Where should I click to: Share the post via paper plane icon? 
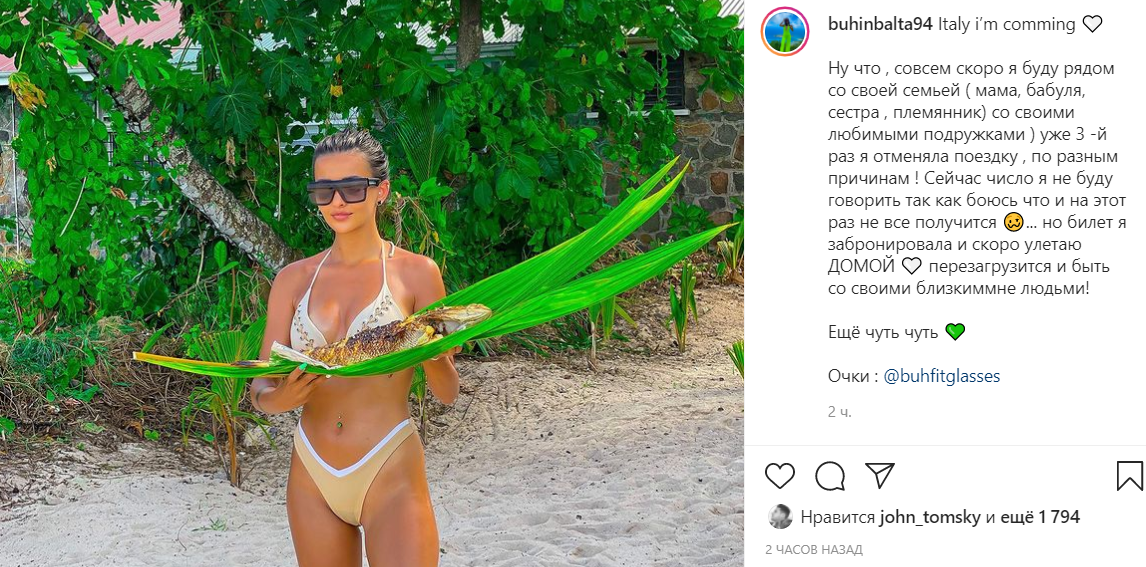(x=880, y=475)
